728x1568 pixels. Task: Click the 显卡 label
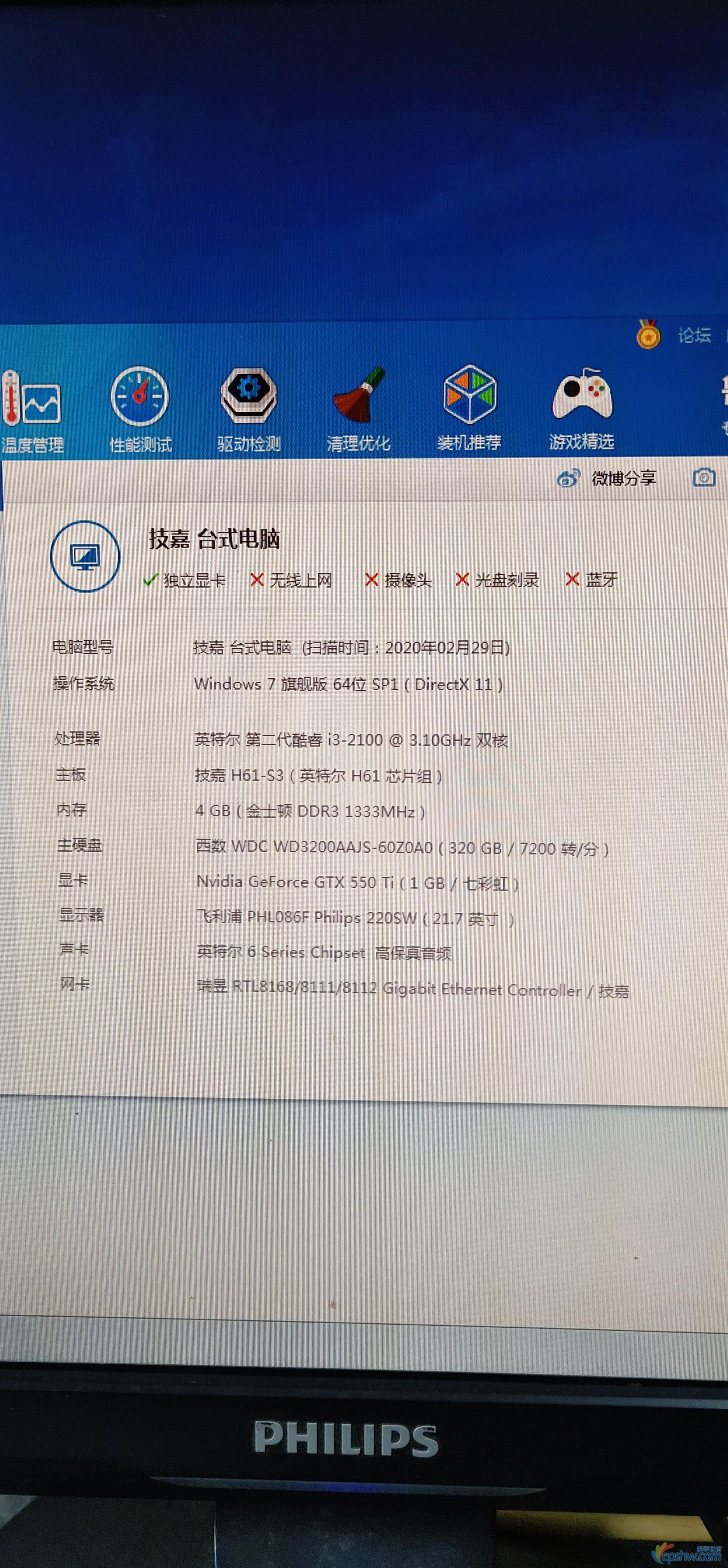coord(73,880)
